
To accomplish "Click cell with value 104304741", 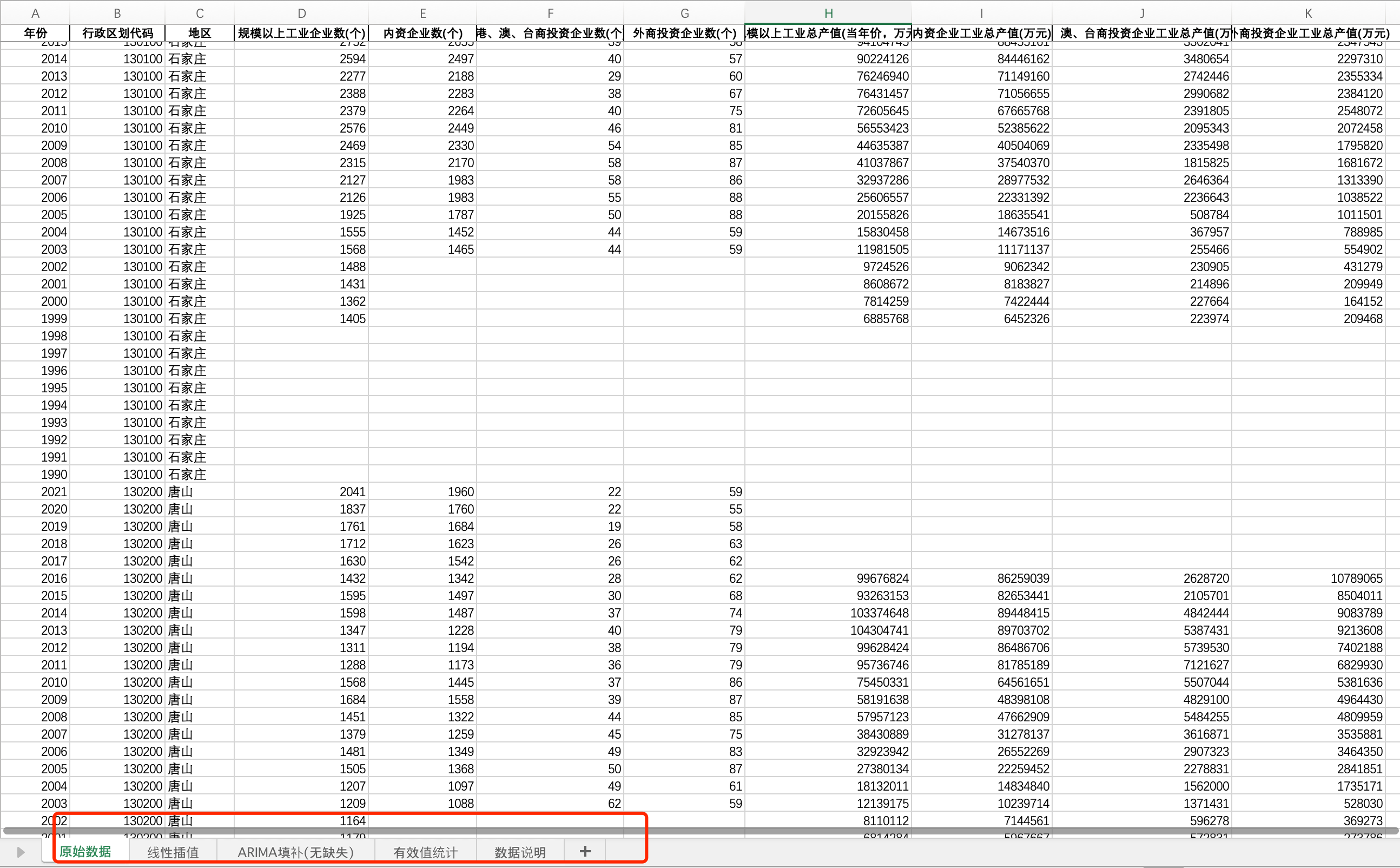I will [x=879, y=630].
